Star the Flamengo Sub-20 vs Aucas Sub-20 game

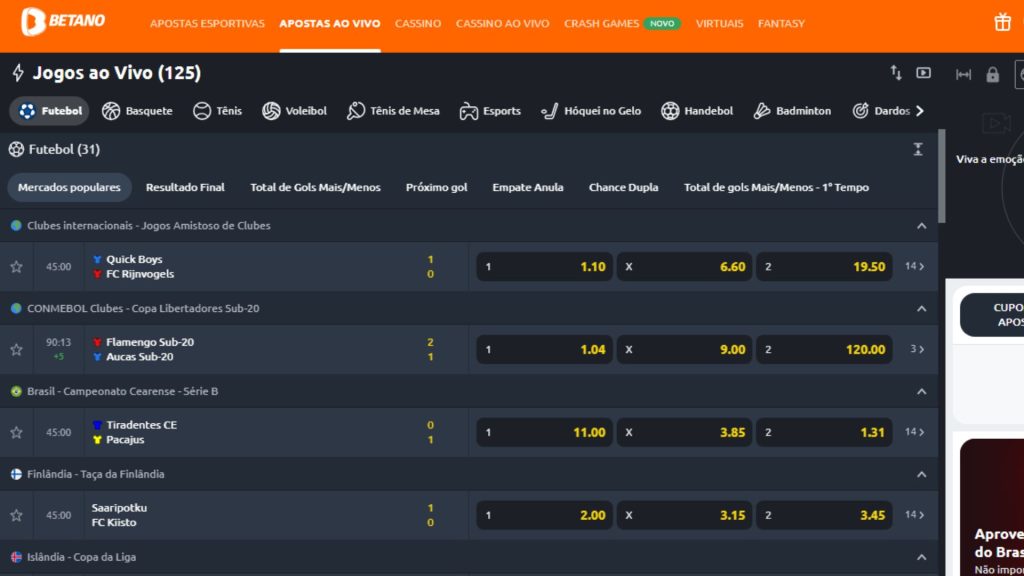[x=16, y=350]
